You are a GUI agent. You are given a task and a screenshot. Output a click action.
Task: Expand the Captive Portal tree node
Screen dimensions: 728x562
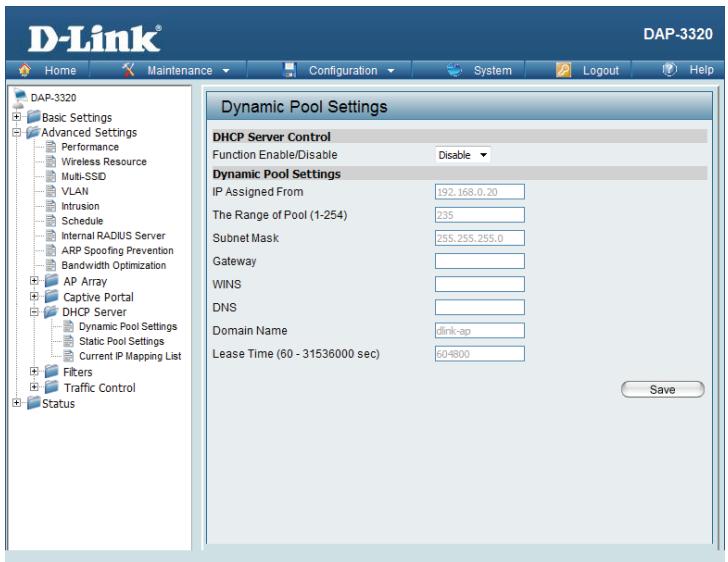pos(34,296)
